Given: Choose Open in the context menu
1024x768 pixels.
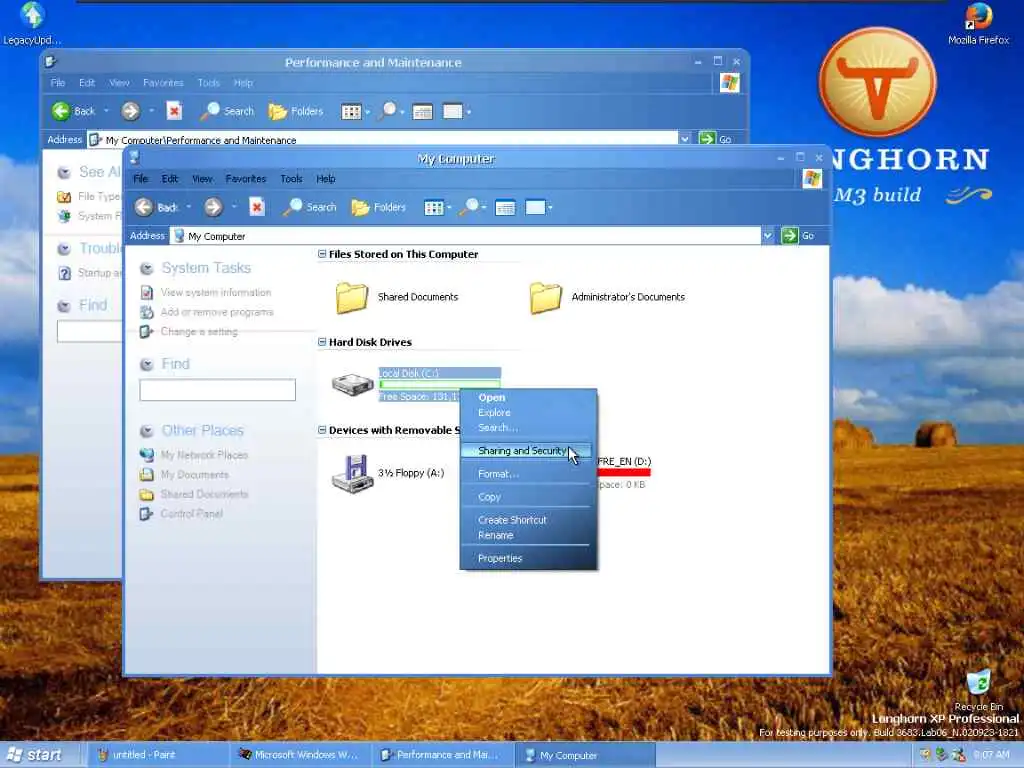Looking at the screenshot, I should click(528, 397).
